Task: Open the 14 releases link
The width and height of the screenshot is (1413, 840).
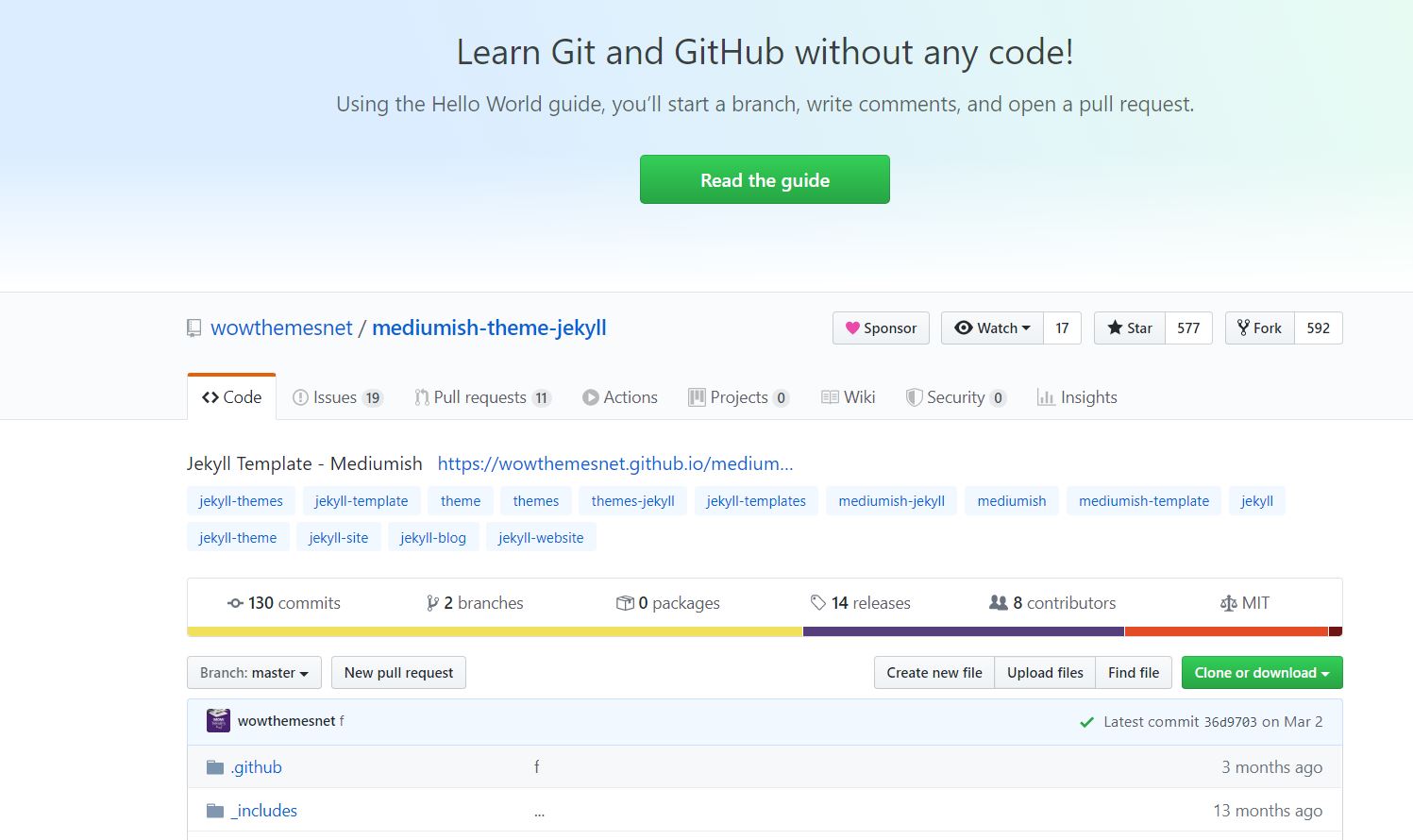Action: tap(861, 603)
